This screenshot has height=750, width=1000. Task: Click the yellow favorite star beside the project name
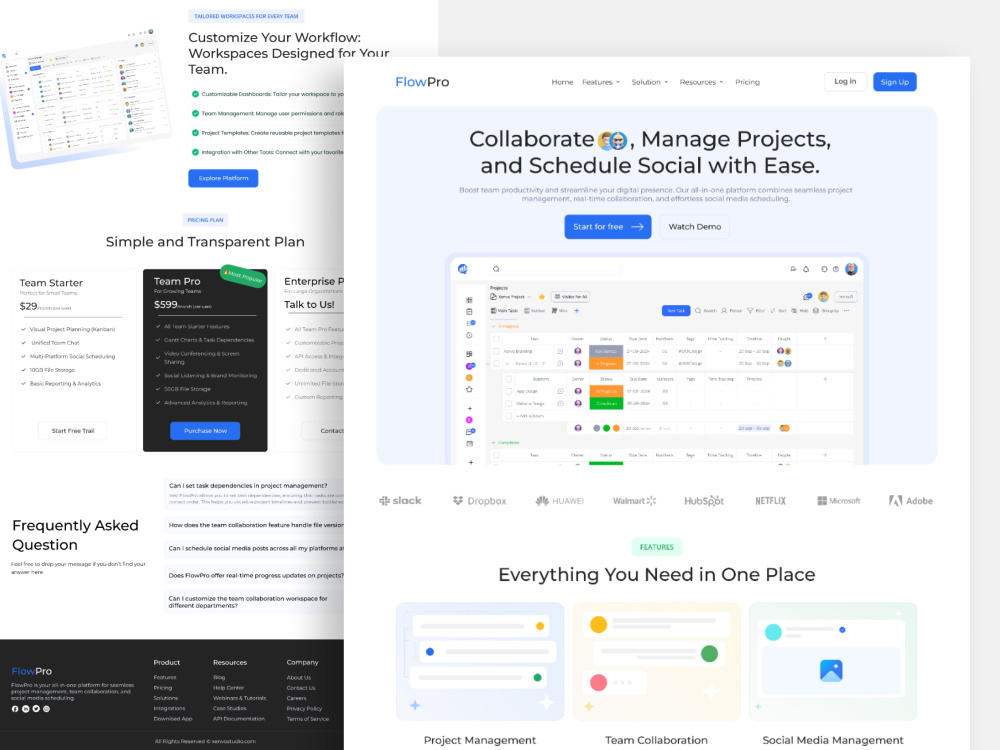coord(541,297)
